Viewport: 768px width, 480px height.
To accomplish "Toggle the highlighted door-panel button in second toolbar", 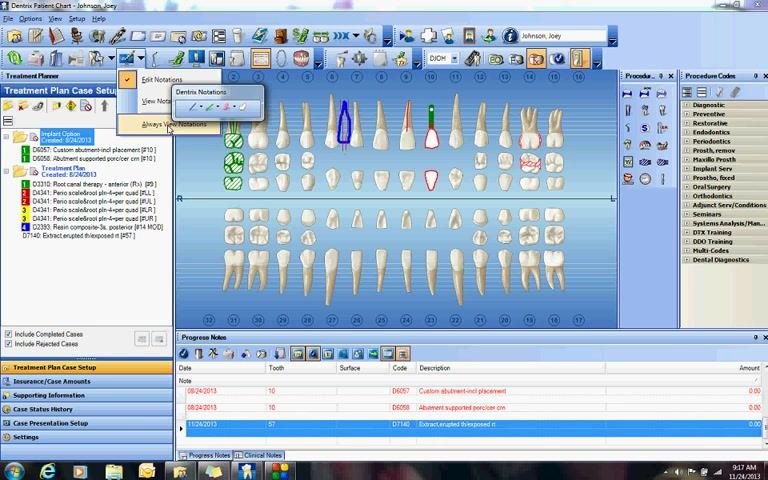I will (x=579, y=59).
